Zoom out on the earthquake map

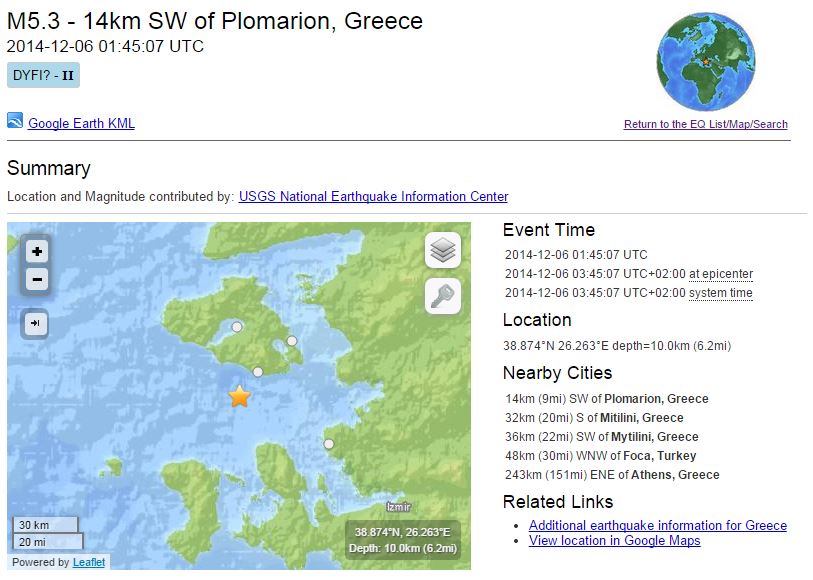click(37, 279)
